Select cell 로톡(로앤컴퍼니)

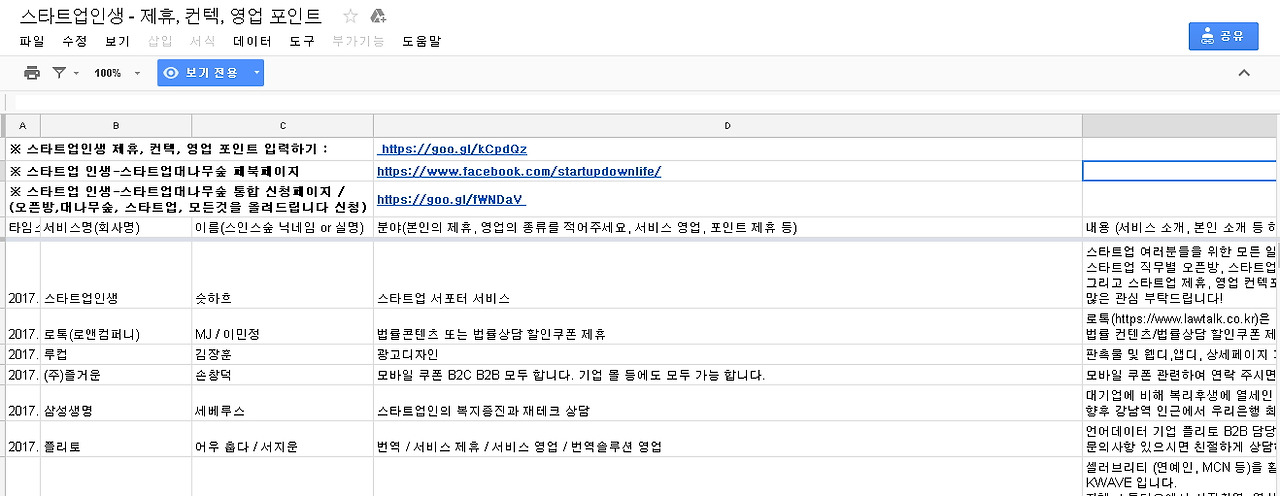click(x=116, y=326)
